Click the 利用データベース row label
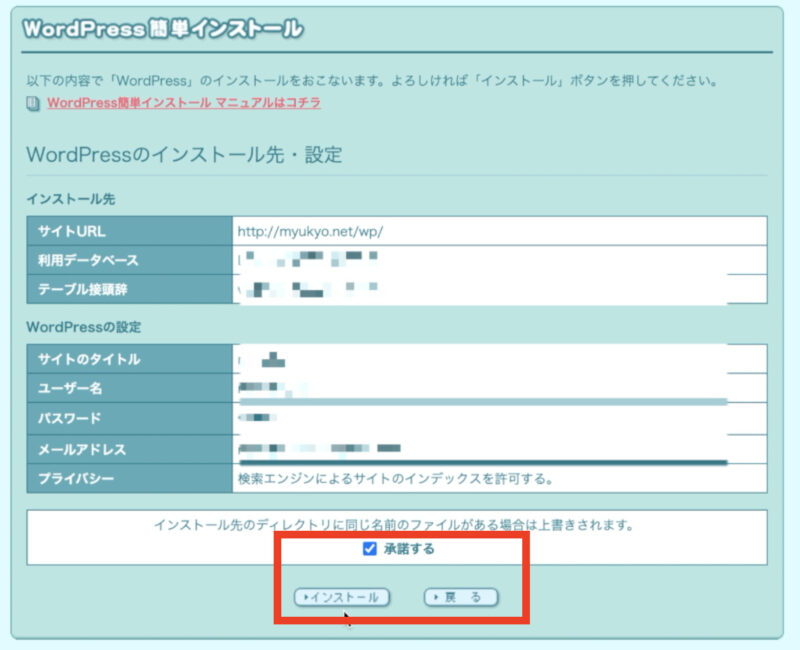The width and height of the screenshot is (800, 650). pyautogui.click(x=130, y=260)
